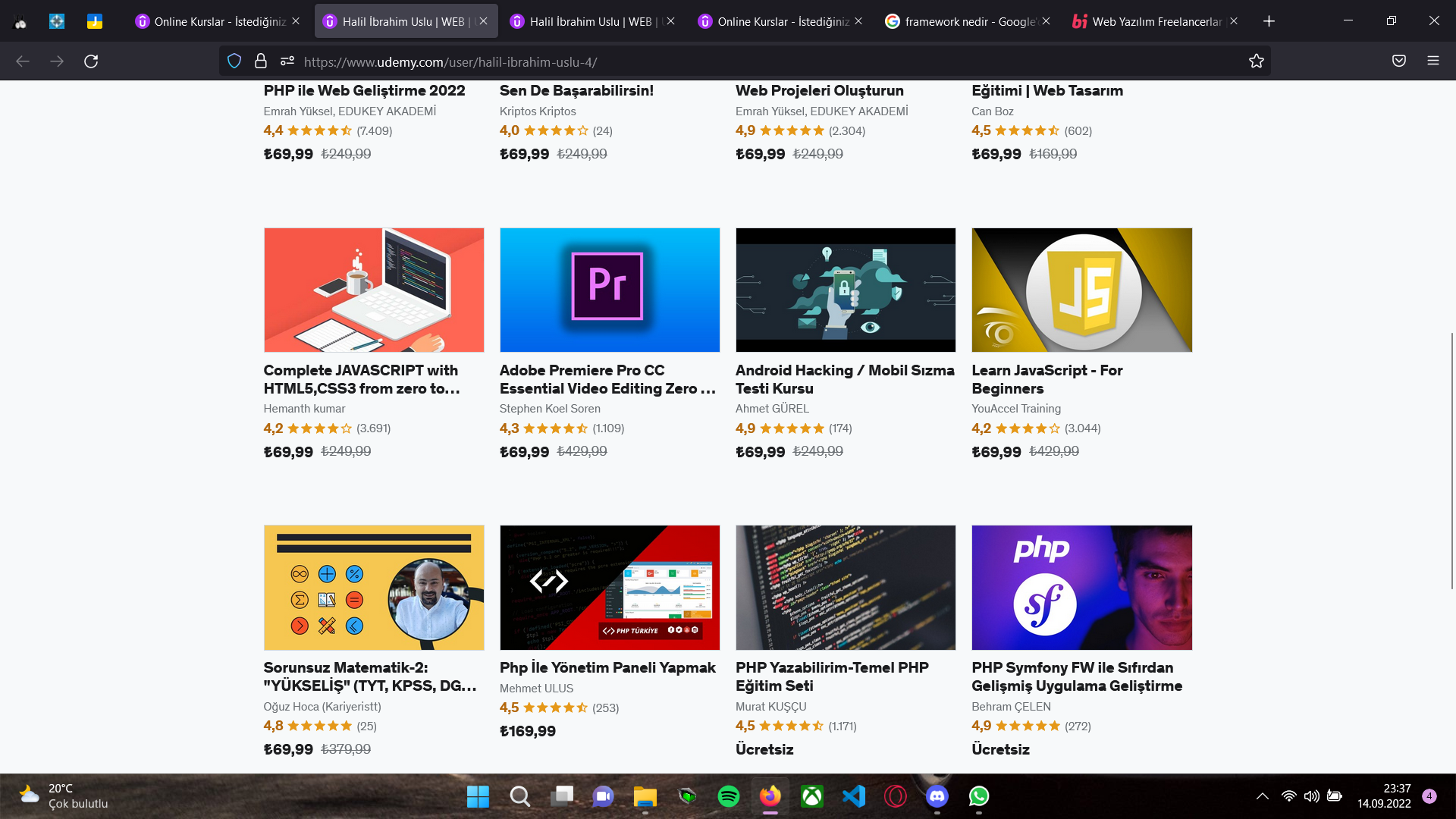The width and height of the screenshot is (1456, 819).
Task: Close the Web Yazılım Freelancerlar tab
Action: click(x=1234, y=21)
